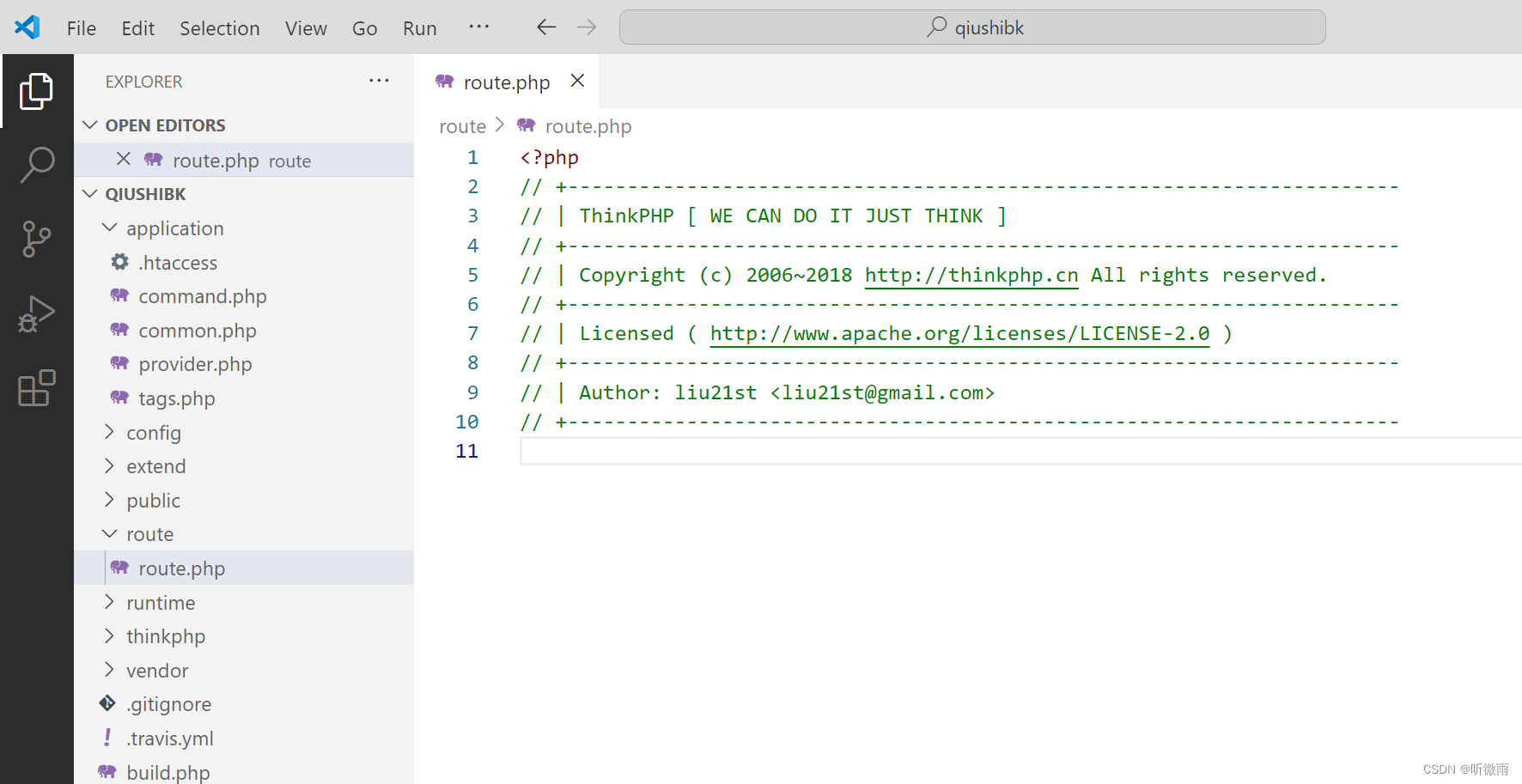Open the View menu
Screen dimensions: 1522x784
coord(306,28)
